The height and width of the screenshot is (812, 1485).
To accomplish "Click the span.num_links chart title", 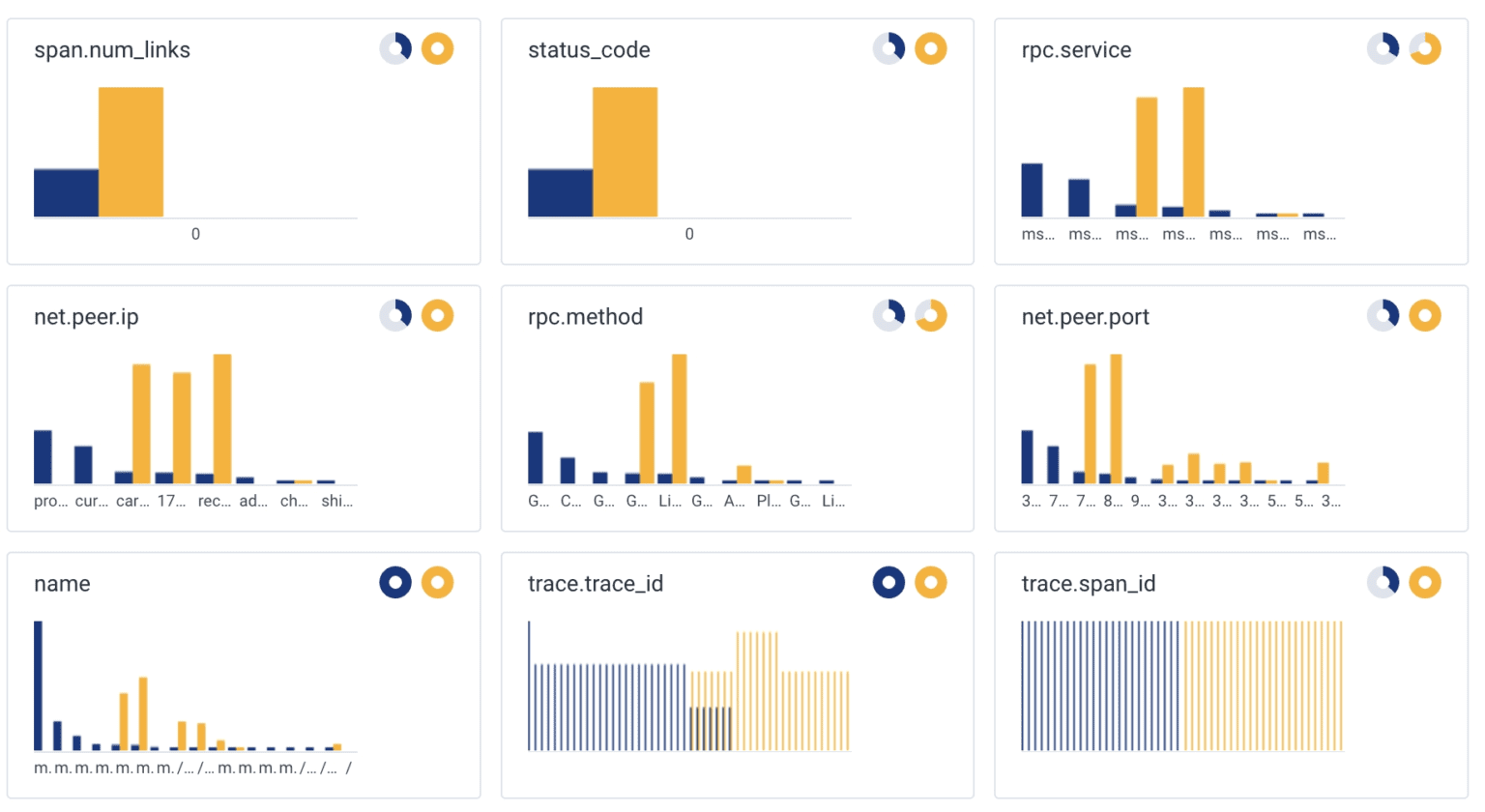I will point(112,50).
